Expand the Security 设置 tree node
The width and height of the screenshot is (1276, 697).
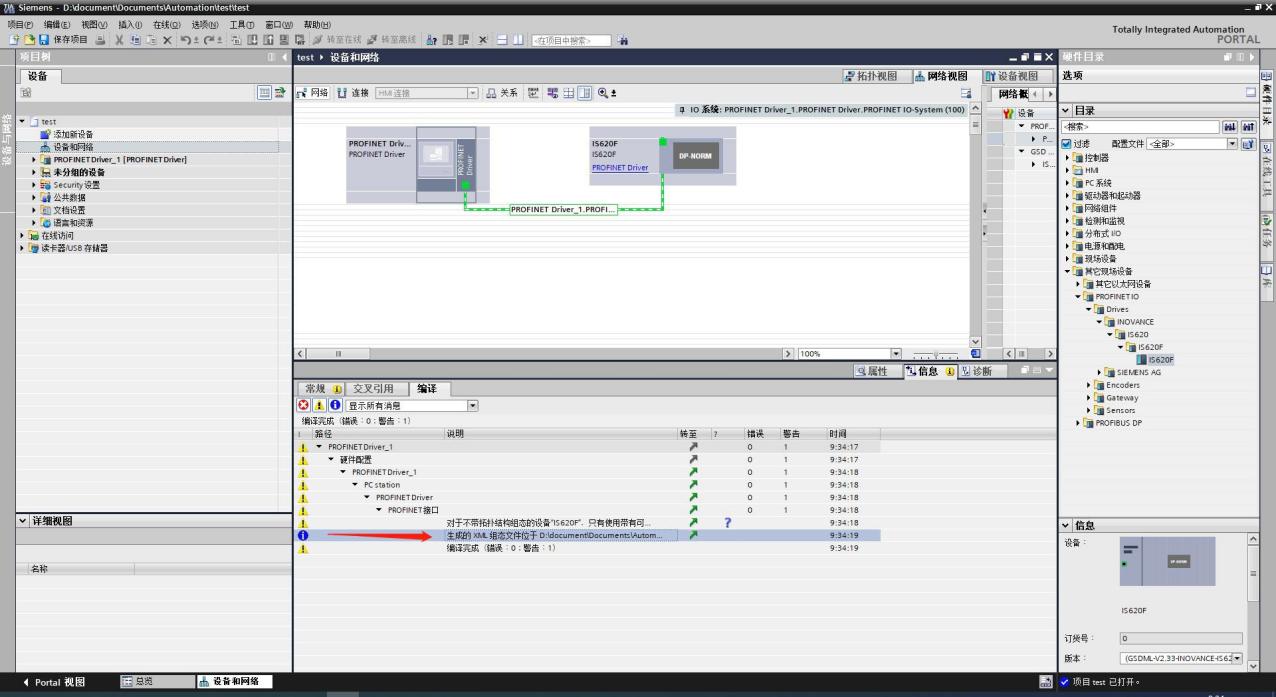(34, 185)
